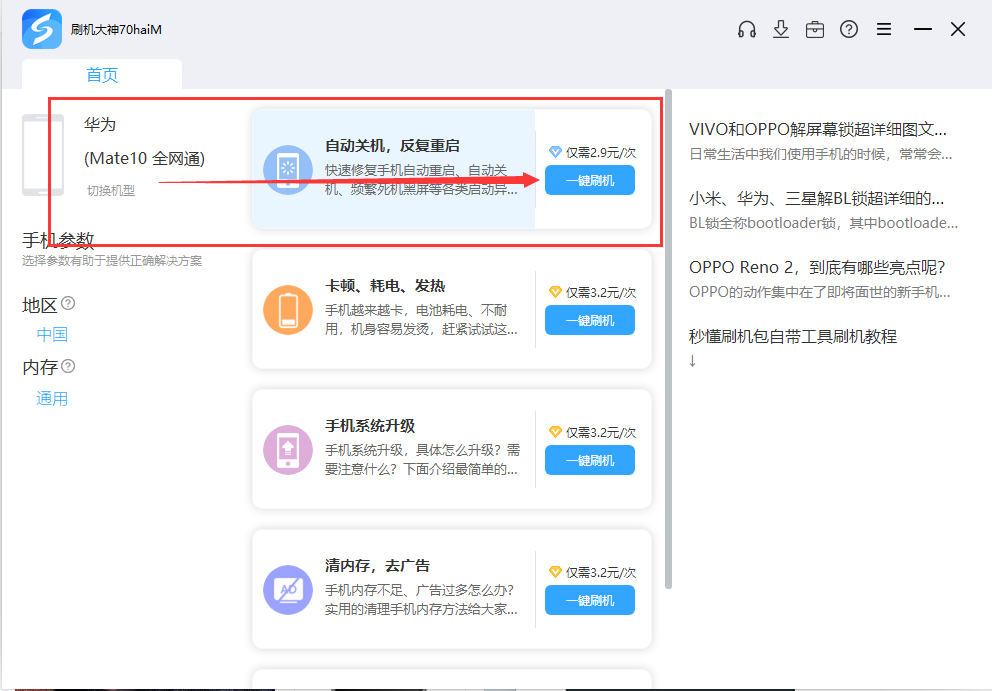Click the 清内存，去广告 card title

tap(378, 565)
